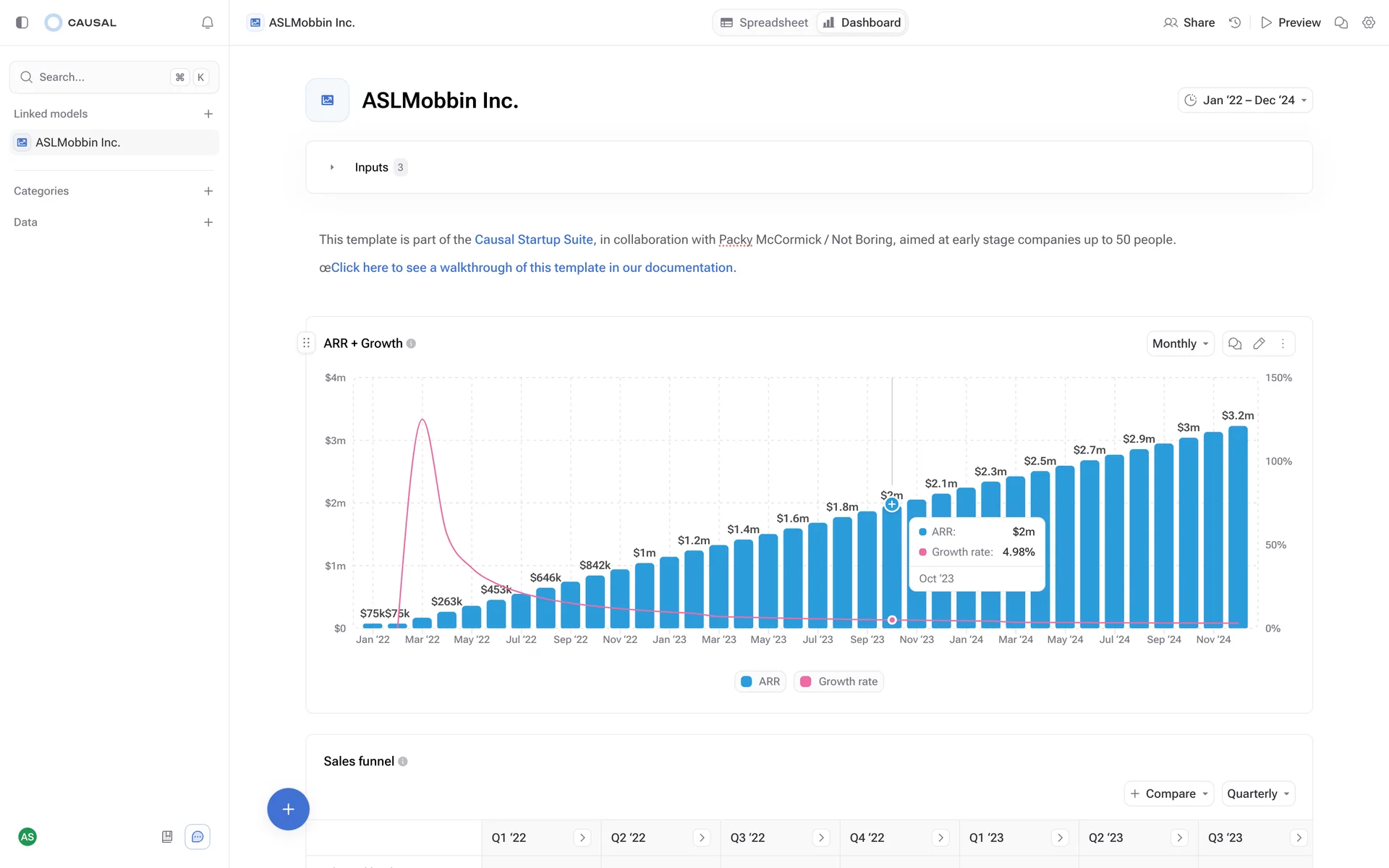Click the Causal Startup Suite link
The image size is (1389, 868).
click(533, 239)
